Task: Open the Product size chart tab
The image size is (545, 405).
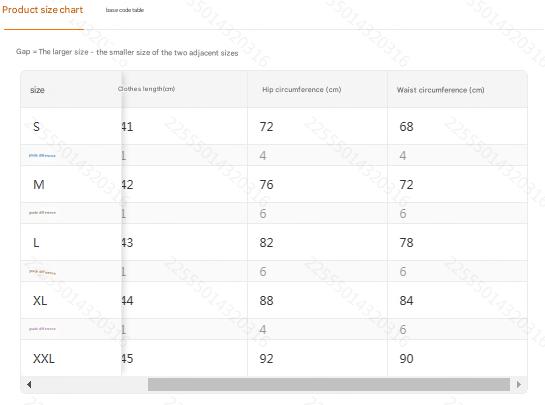Action: 42,10
